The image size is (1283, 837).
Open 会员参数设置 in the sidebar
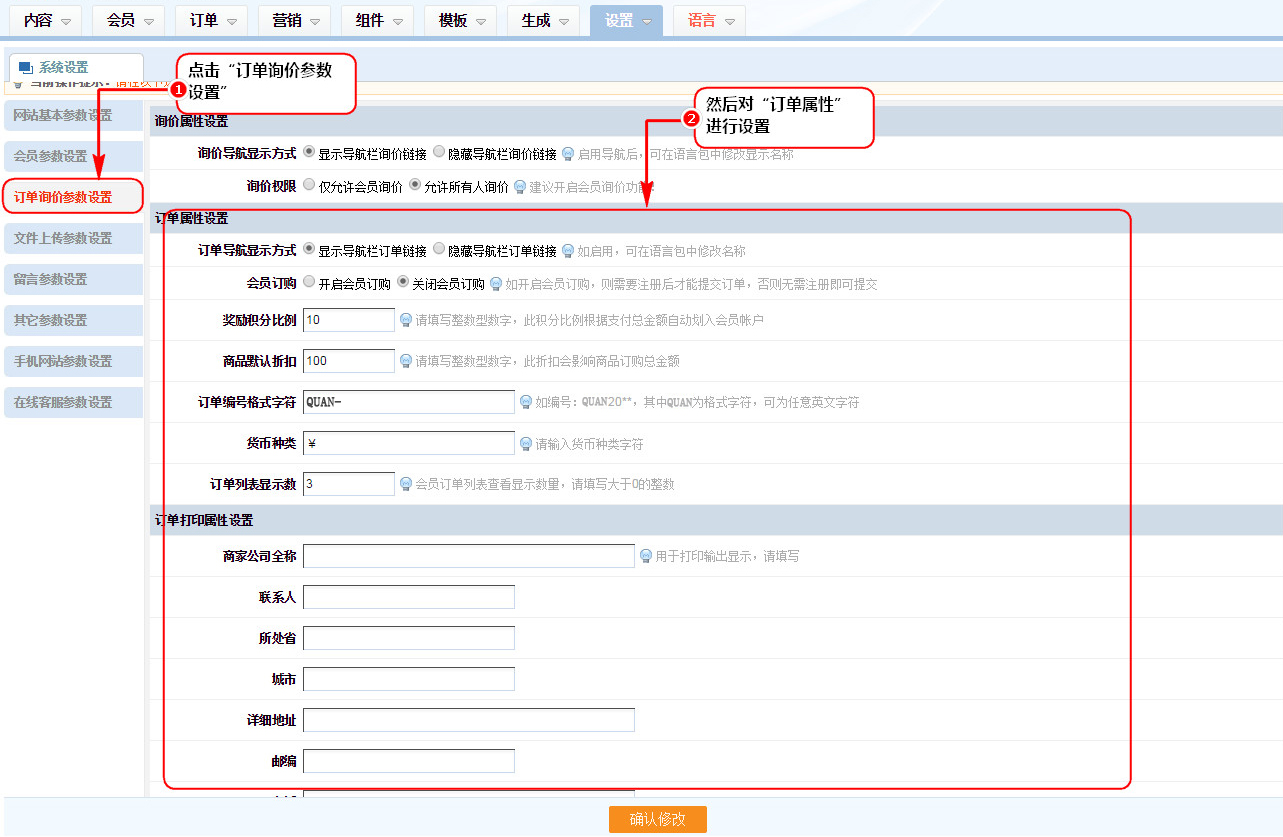73,156
